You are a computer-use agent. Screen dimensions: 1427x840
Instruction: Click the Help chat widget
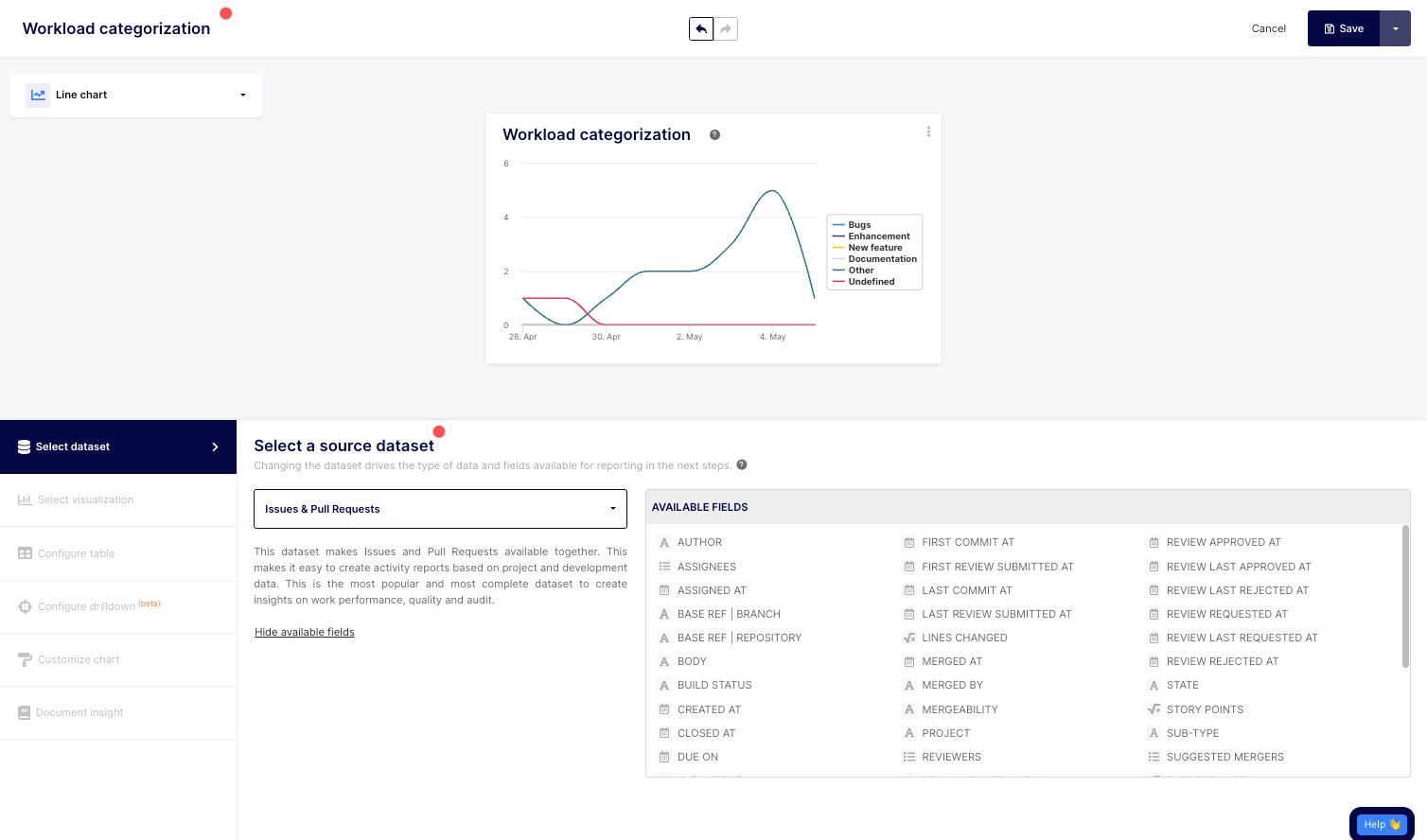click(1381, 824)
